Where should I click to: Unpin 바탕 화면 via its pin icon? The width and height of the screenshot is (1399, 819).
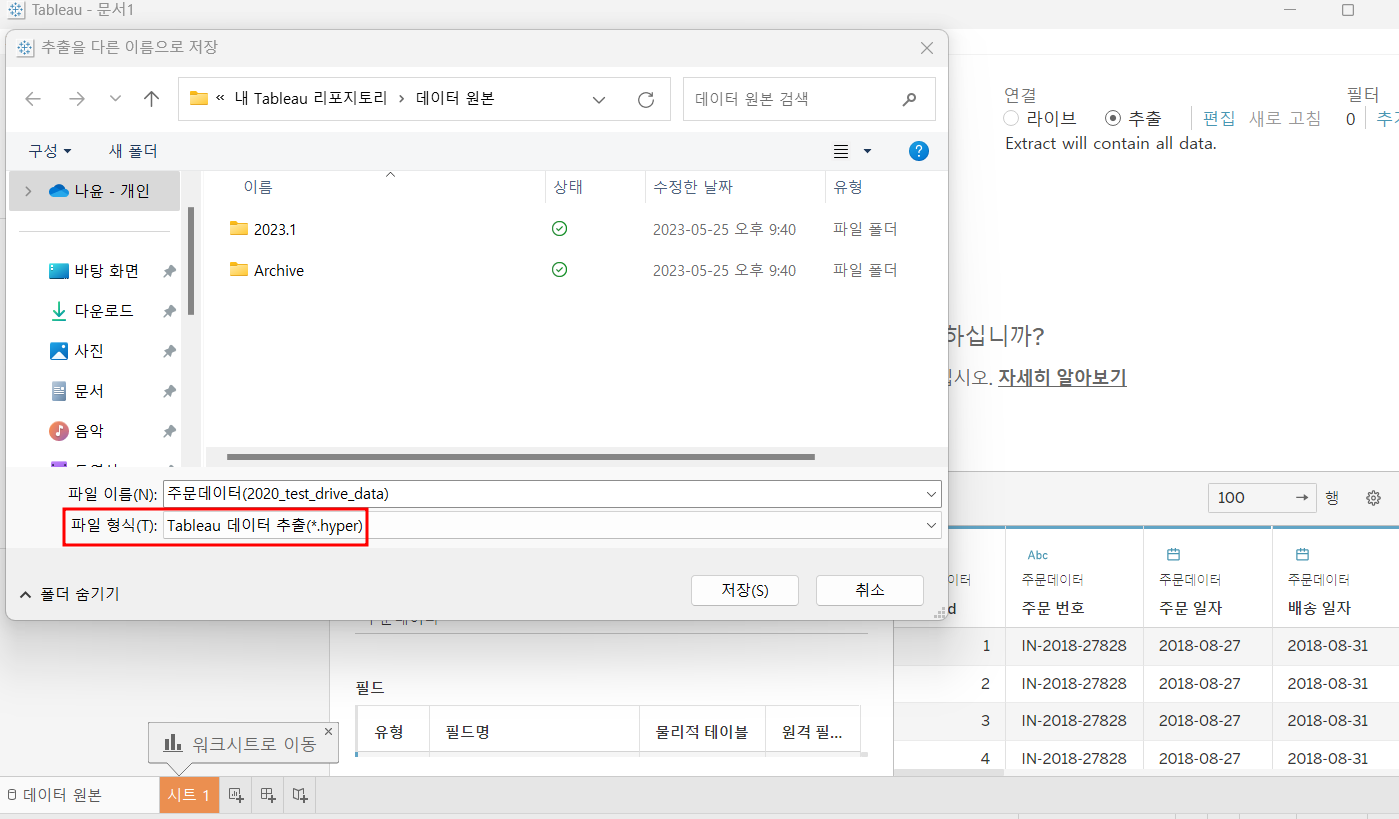click(x=170, y=271)
